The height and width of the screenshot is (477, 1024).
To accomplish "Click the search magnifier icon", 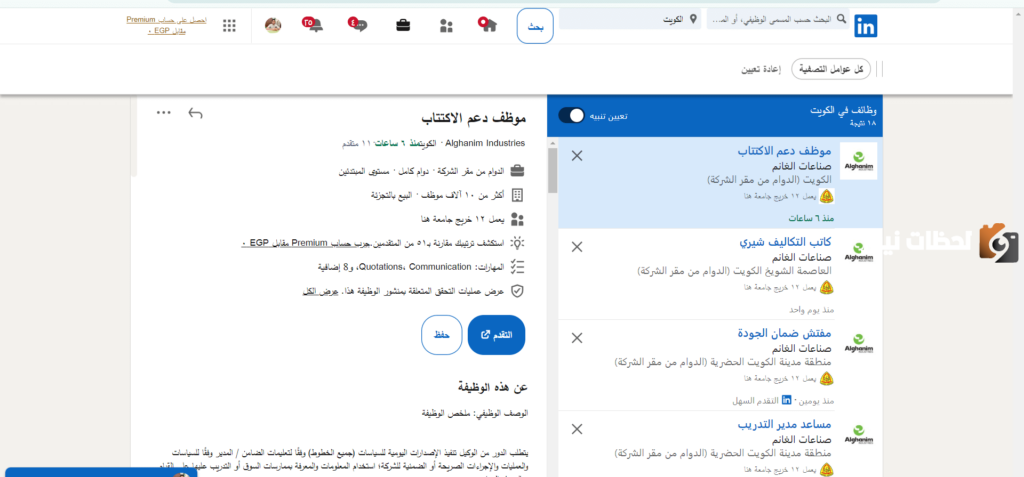I will coord(840,19).
